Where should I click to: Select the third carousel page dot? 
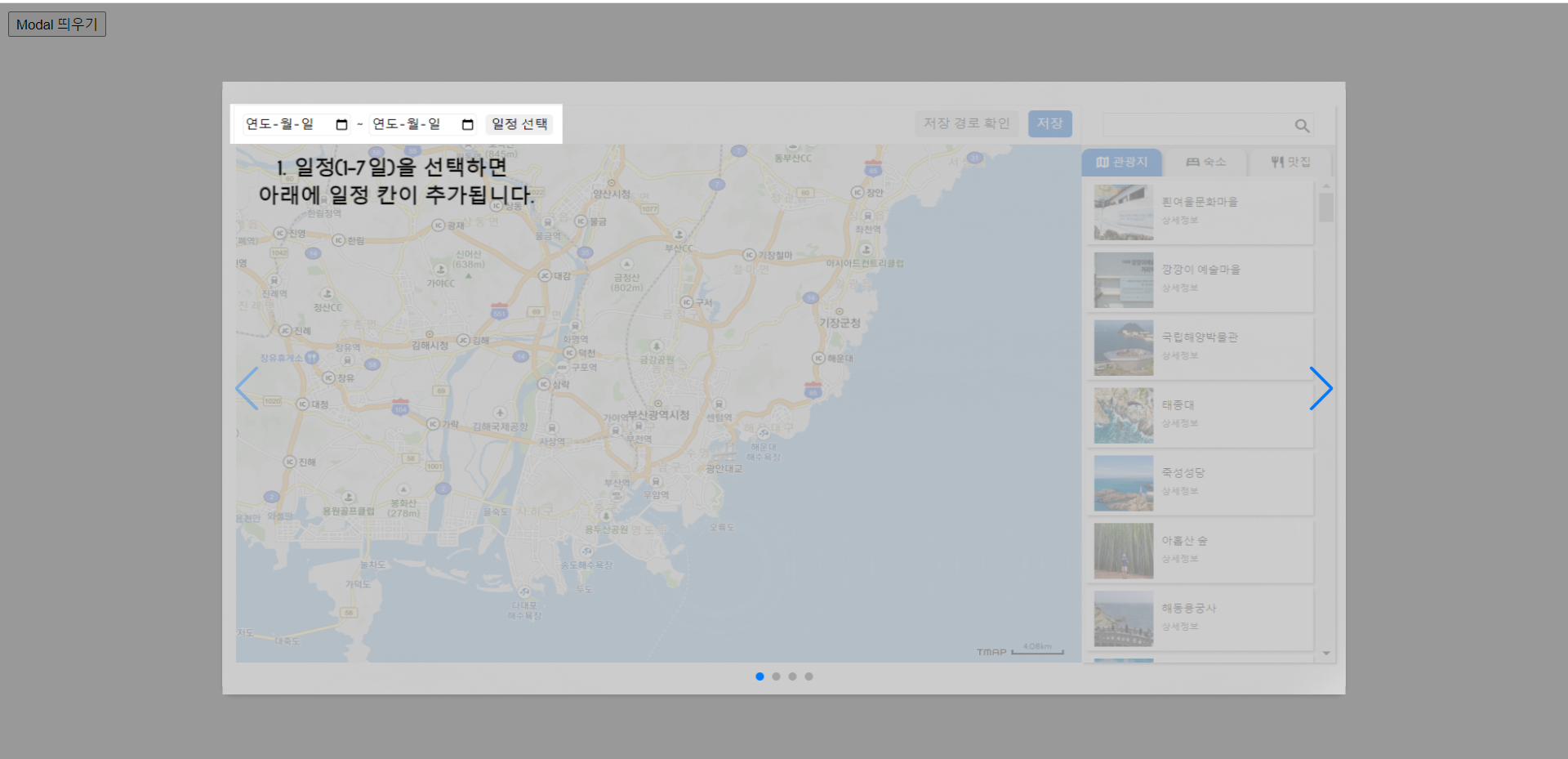tap(792, 676)
